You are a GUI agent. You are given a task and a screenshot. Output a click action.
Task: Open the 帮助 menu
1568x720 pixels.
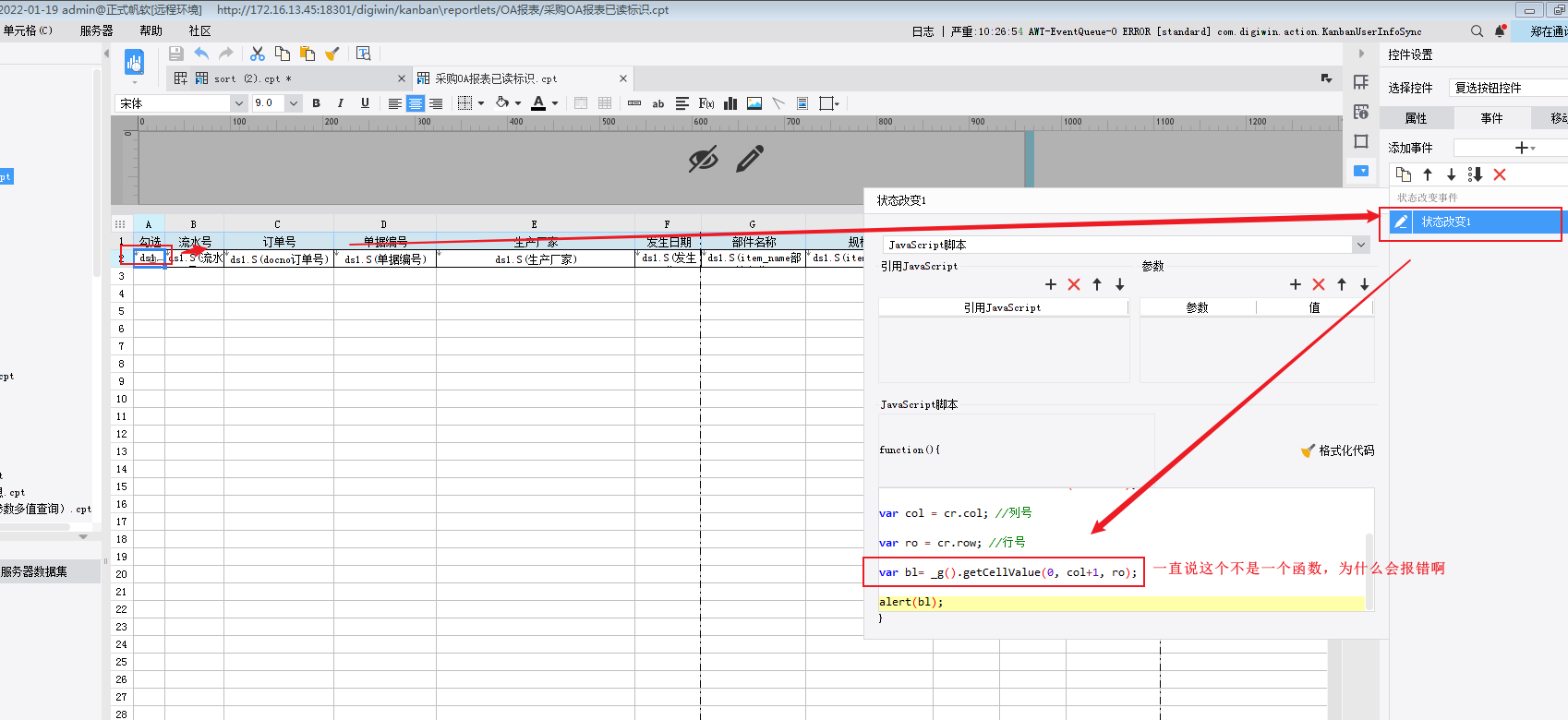(151, 30)
